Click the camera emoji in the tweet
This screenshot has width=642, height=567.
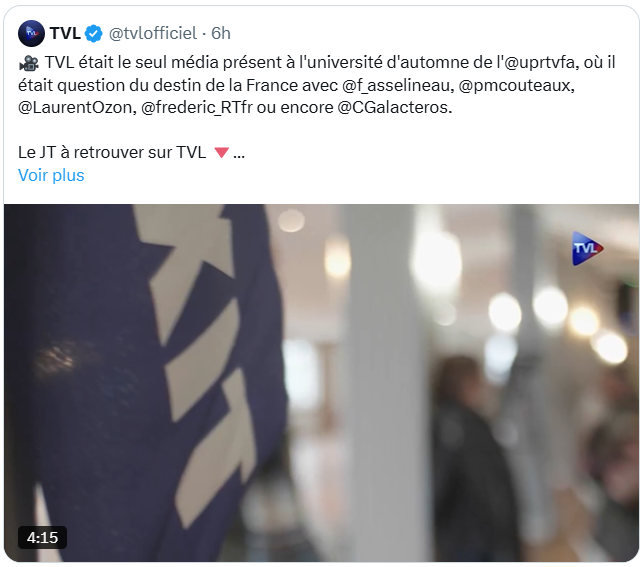point(29,63)
